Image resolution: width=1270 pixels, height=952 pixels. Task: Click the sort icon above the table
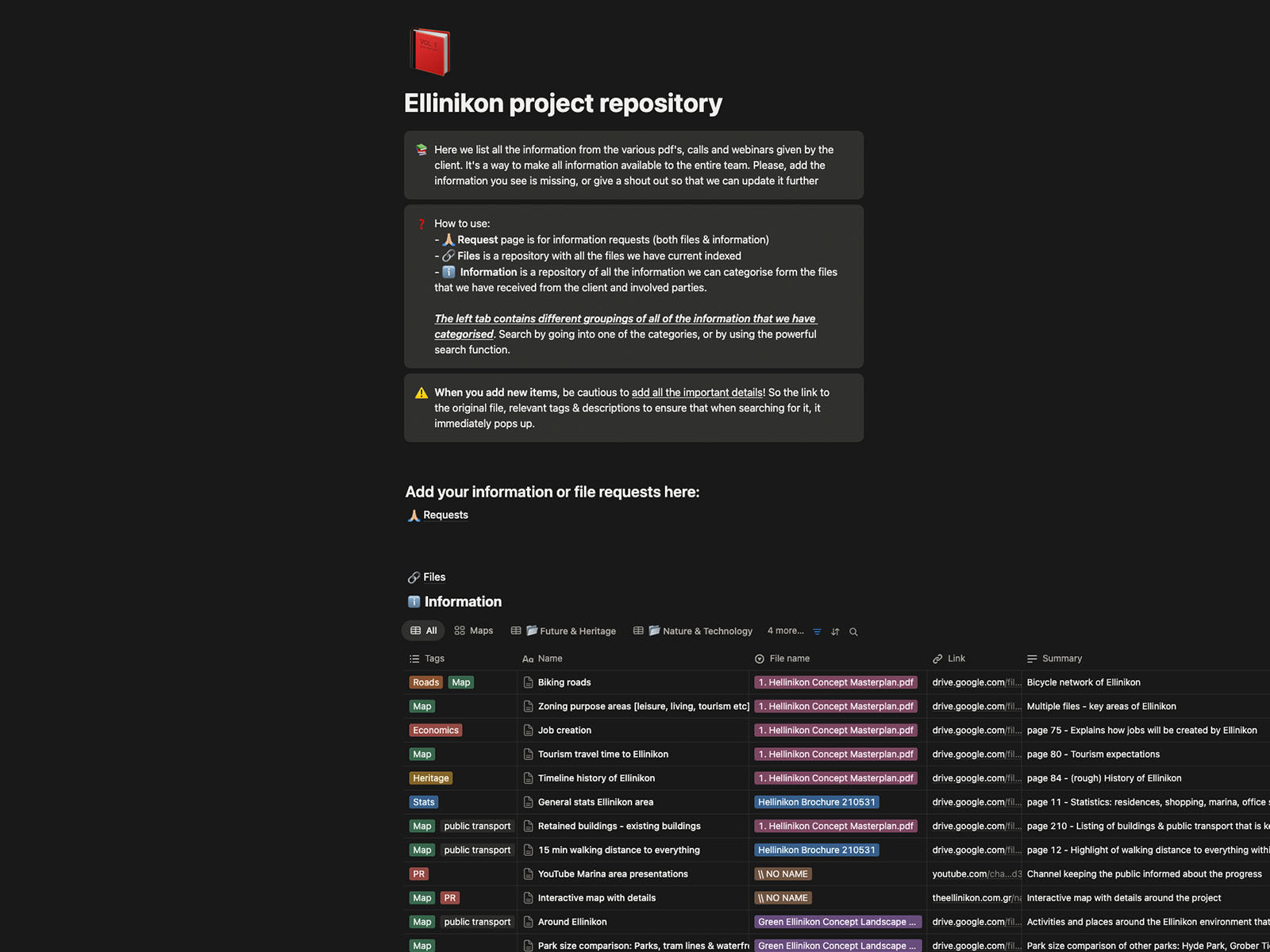[x=835, y=631]
